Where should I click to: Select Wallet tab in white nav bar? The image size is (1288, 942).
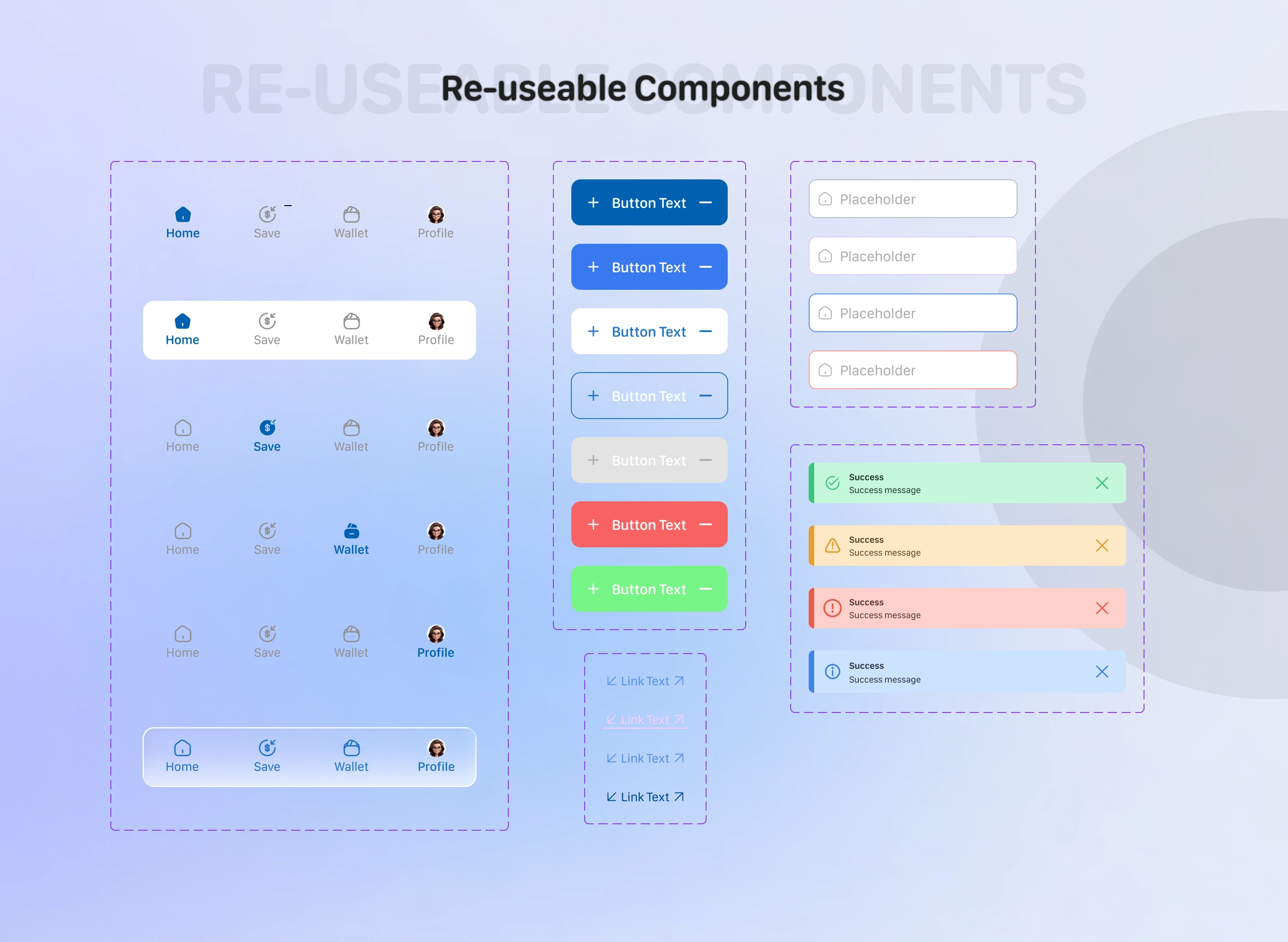351,330
